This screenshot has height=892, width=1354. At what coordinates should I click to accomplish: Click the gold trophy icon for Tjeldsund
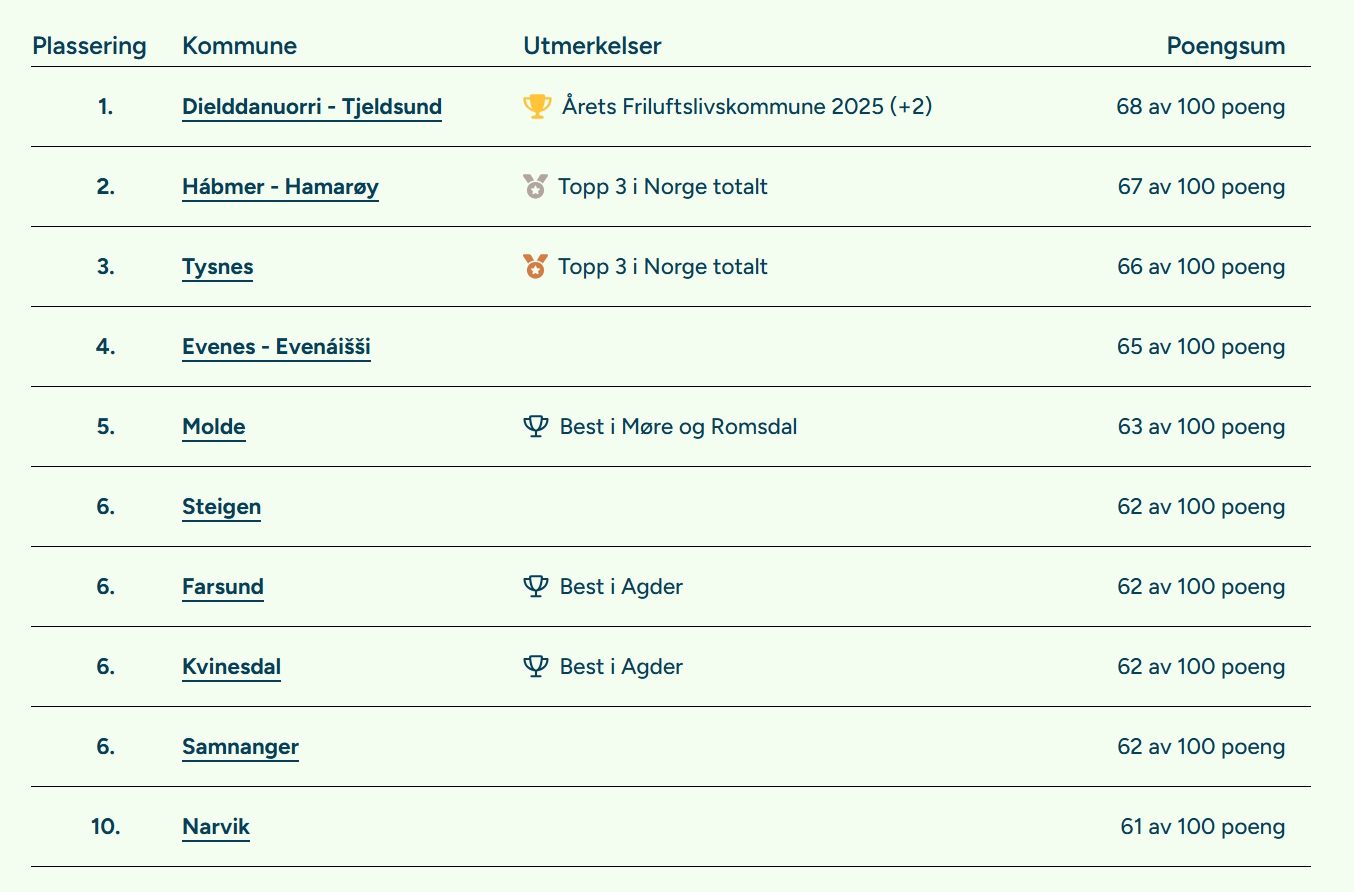point(537,106)
